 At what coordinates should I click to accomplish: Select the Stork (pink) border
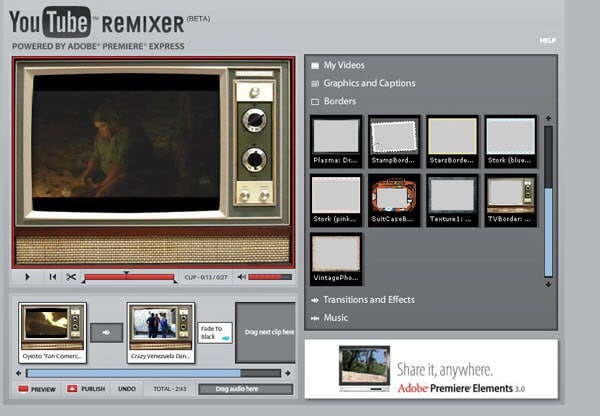pyautogui.click(x=336, y=201)
